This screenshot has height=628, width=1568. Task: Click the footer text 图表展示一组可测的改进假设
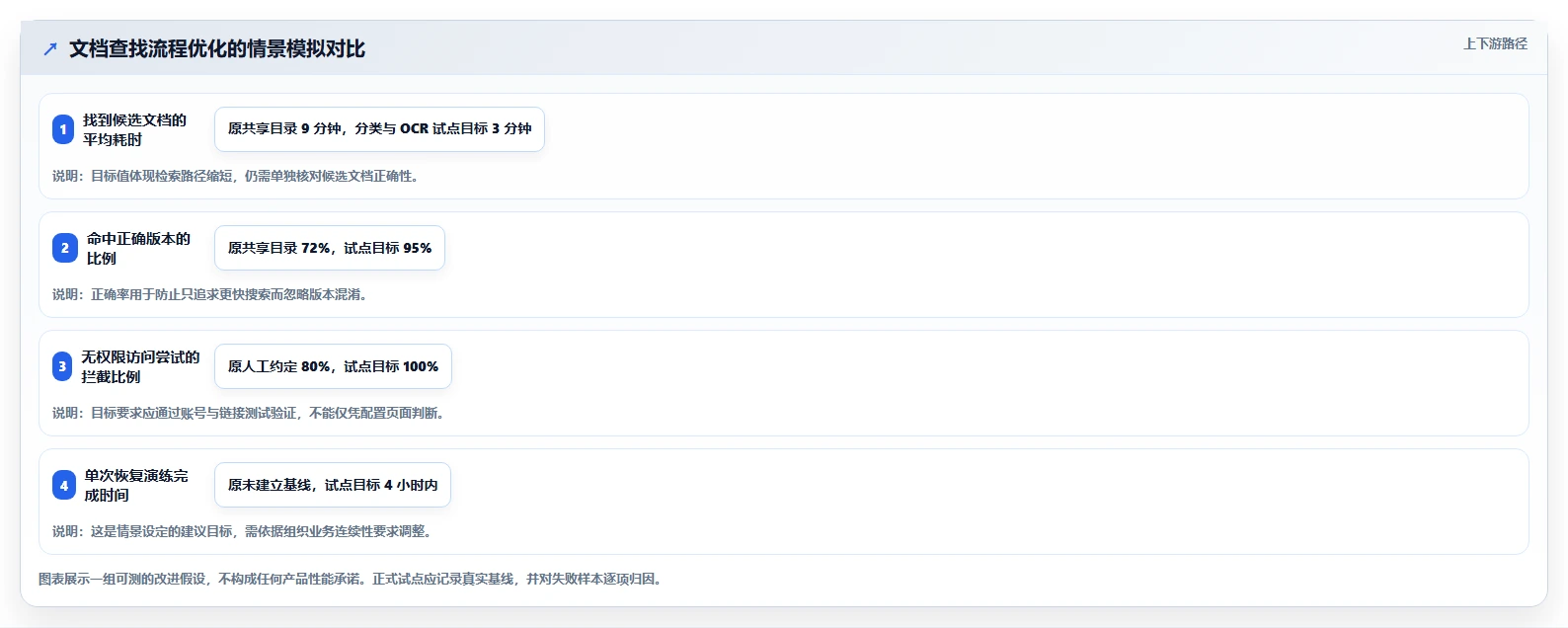(x=352, y=579)
